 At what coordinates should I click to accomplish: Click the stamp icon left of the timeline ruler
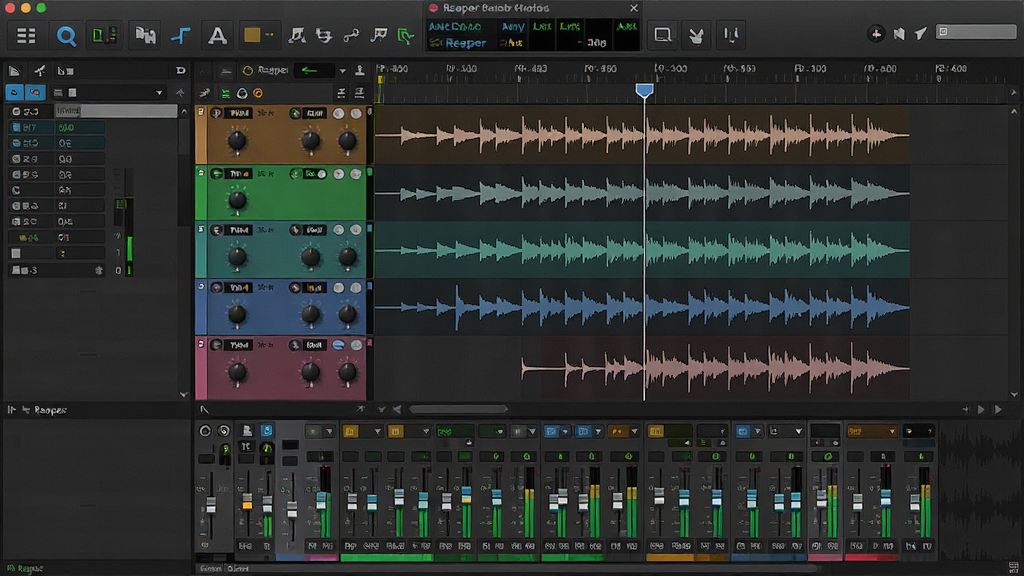(x=359, y=71)
